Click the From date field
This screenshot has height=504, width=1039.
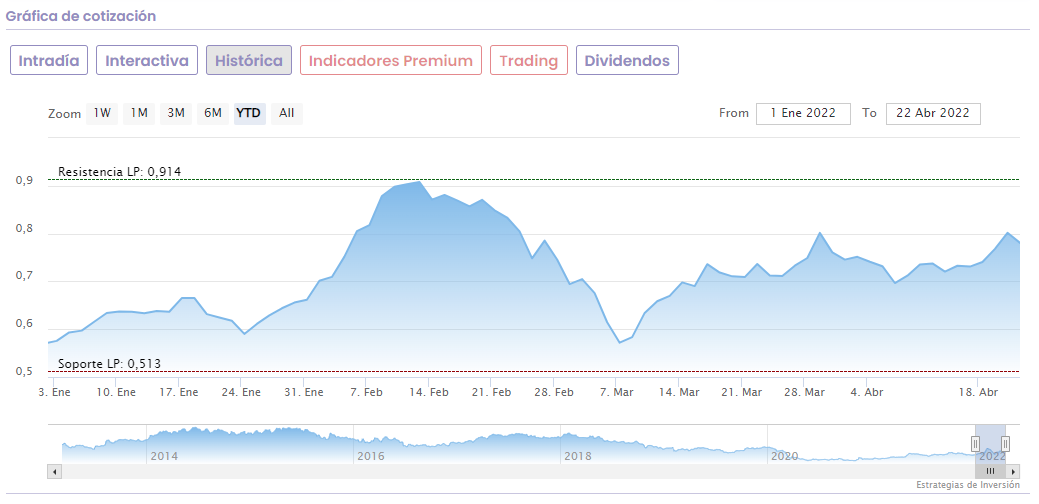tap(803, 113)
